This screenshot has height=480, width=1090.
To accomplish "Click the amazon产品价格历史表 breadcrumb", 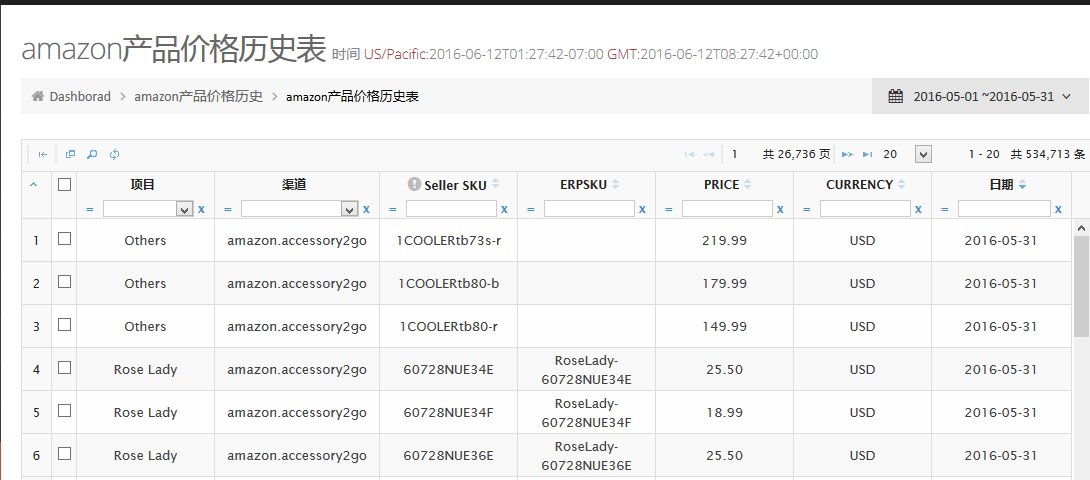I will [352, 97].
